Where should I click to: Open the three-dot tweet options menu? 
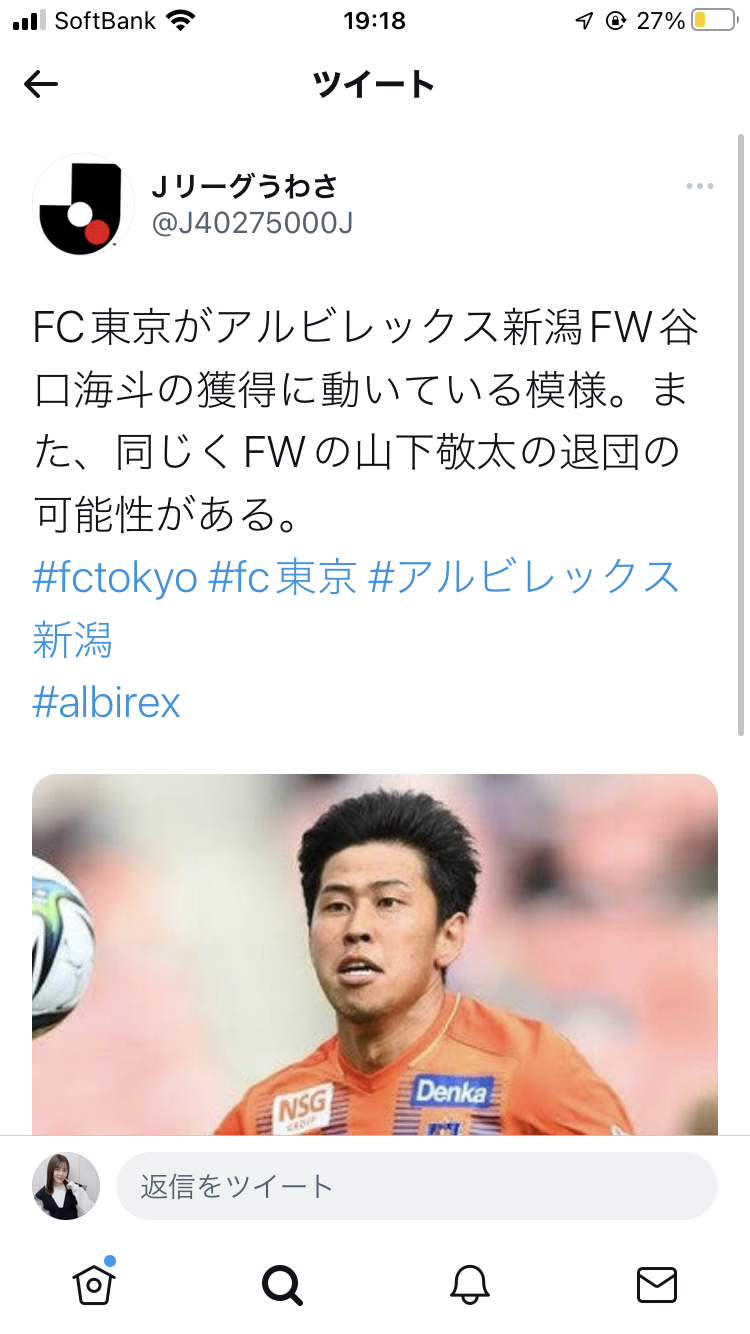coord(699,186)
